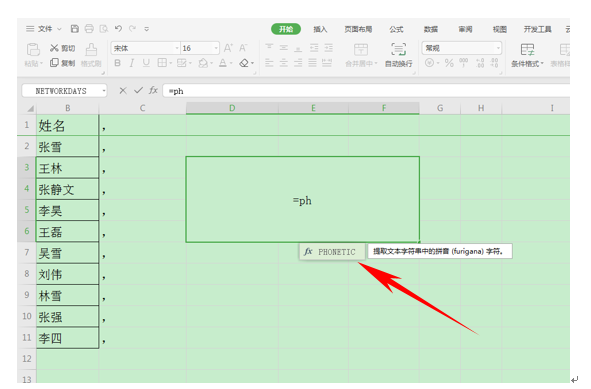Click the decrease decimal places icon
This screenshot has width=591, height=389.
pos(494,63)
